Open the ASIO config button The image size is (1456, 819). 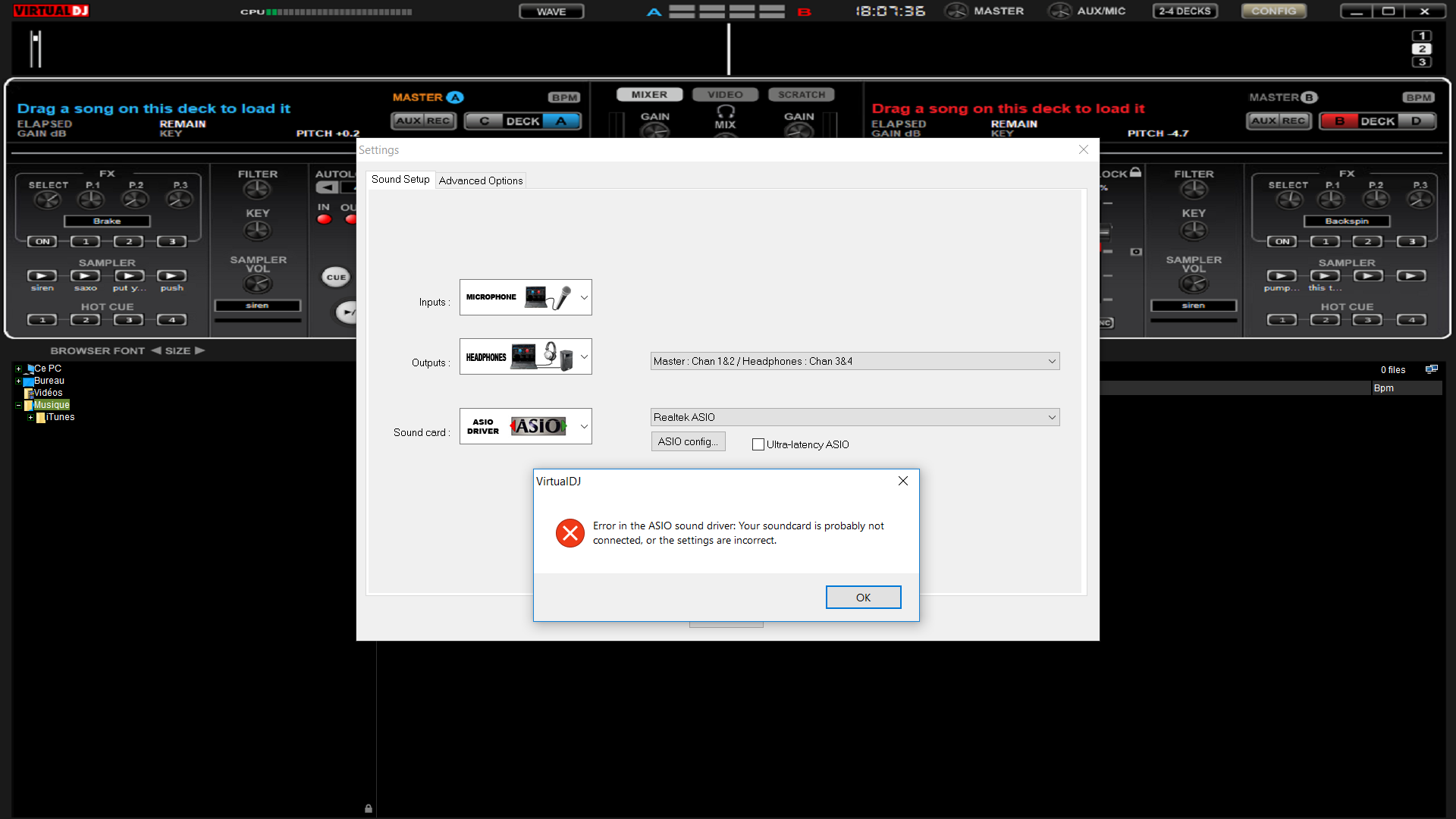pos(688,441)
